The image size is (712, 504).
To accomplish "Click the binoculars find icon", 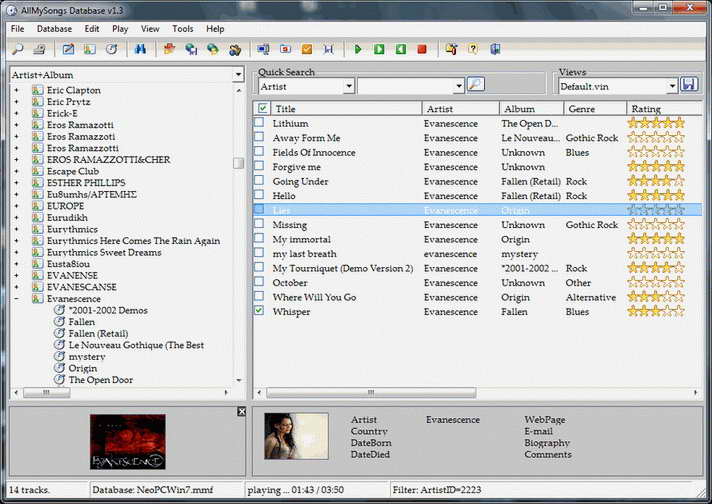I will click(140, 49).
